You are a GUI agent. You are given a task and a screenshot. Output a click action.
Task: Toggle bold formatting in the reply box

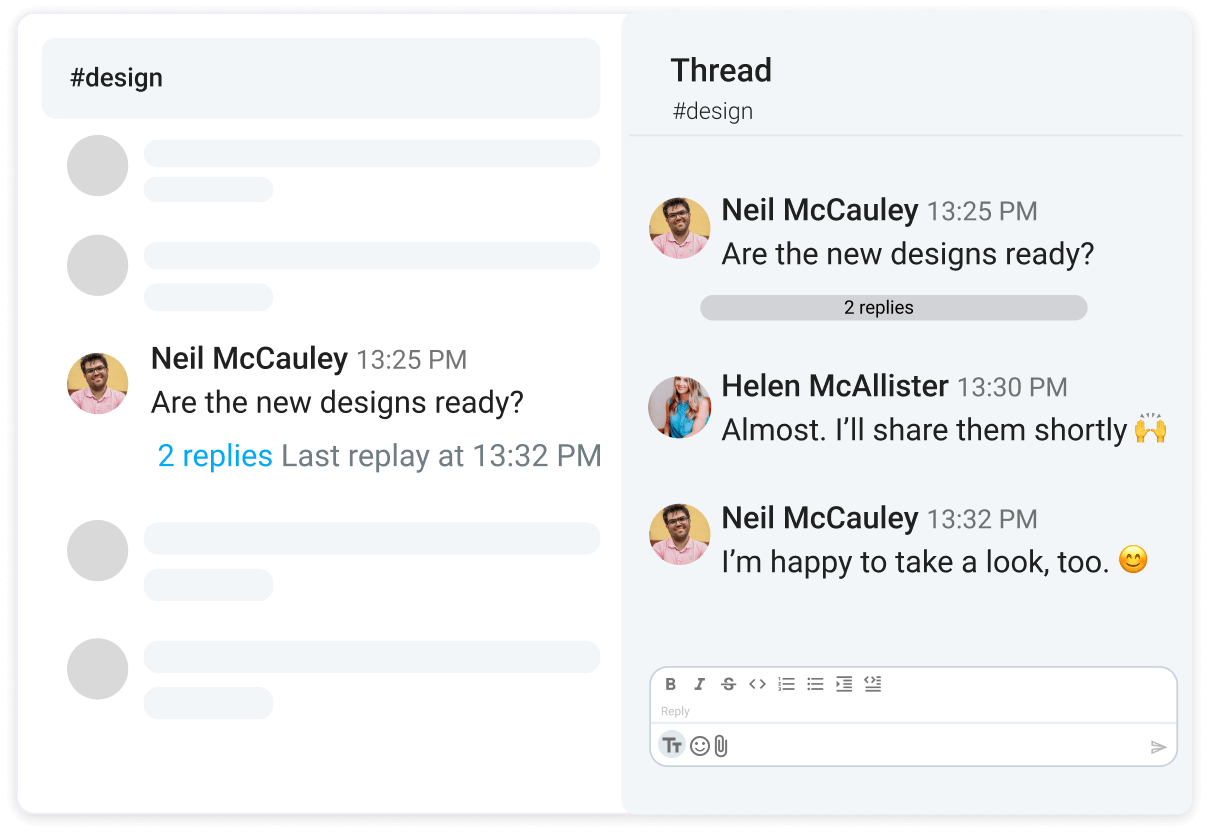tap(671, 684)
